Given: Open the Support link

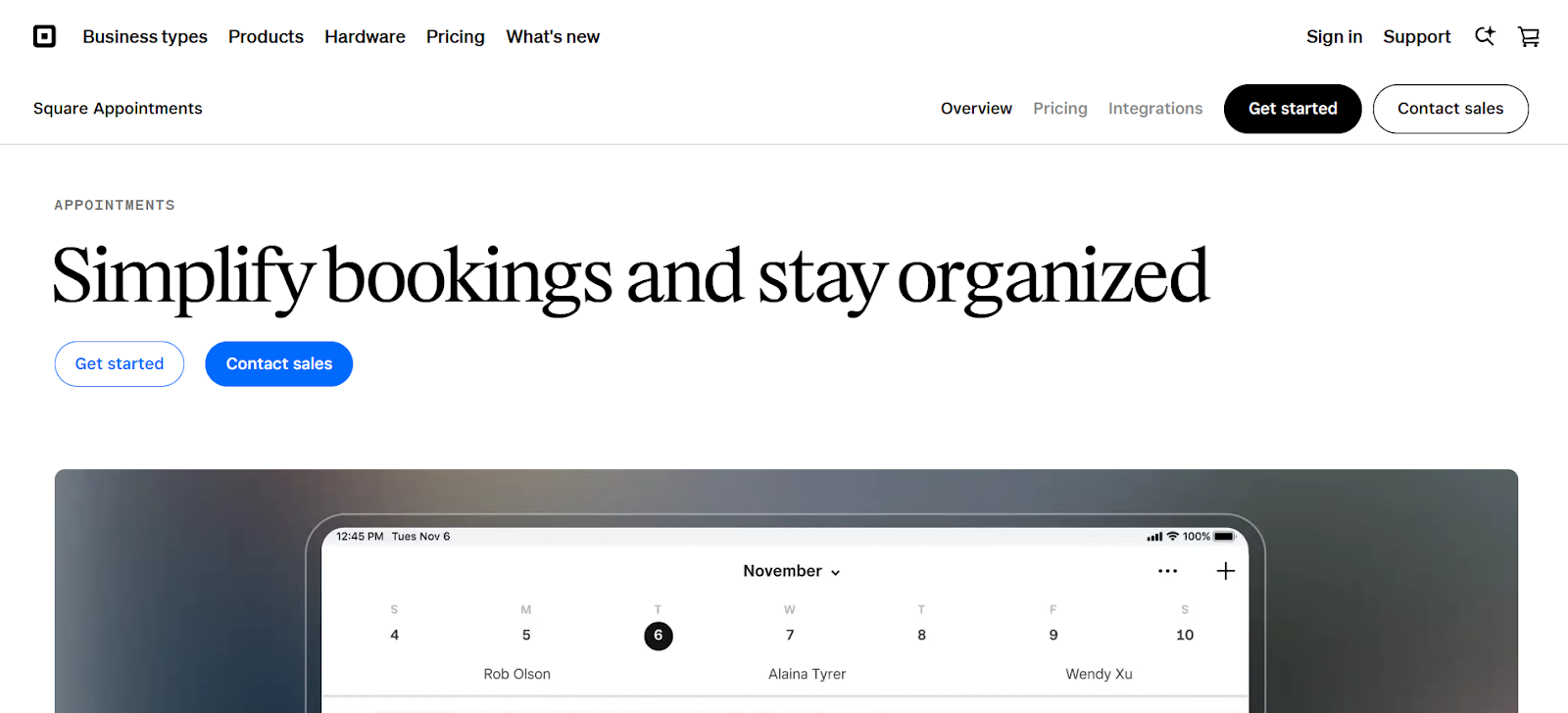Looking at the screenshot, I should (x=1416, y=36).
